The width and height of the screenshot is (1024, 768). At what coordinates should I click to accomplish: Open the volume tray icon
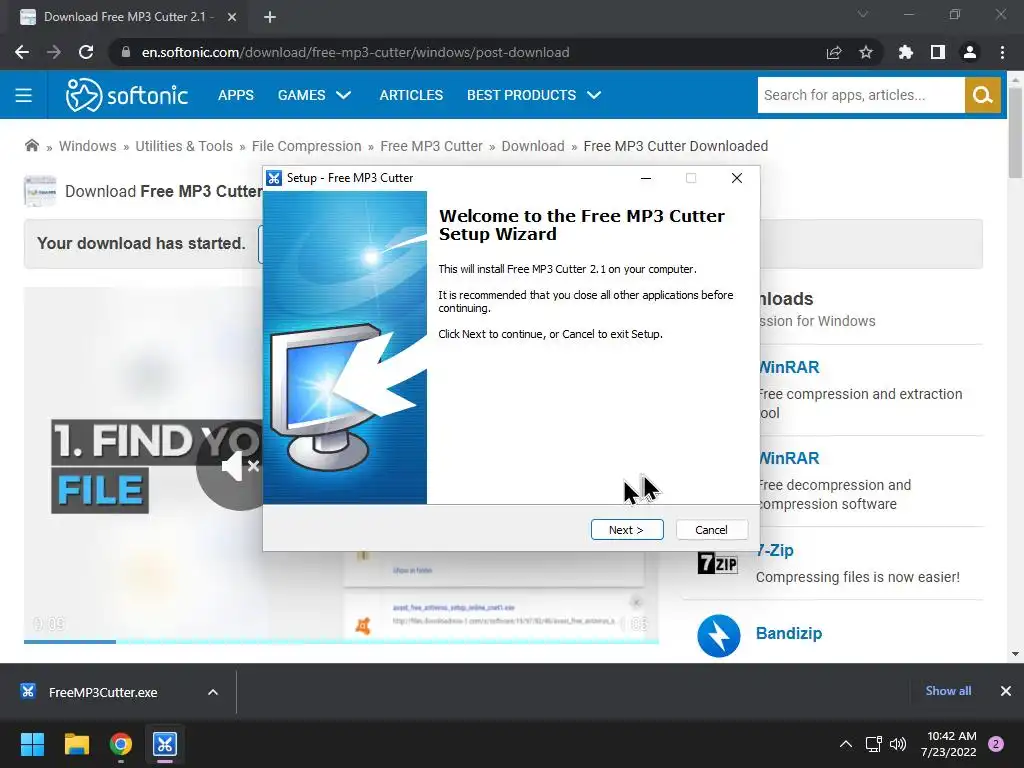[898, 744]
